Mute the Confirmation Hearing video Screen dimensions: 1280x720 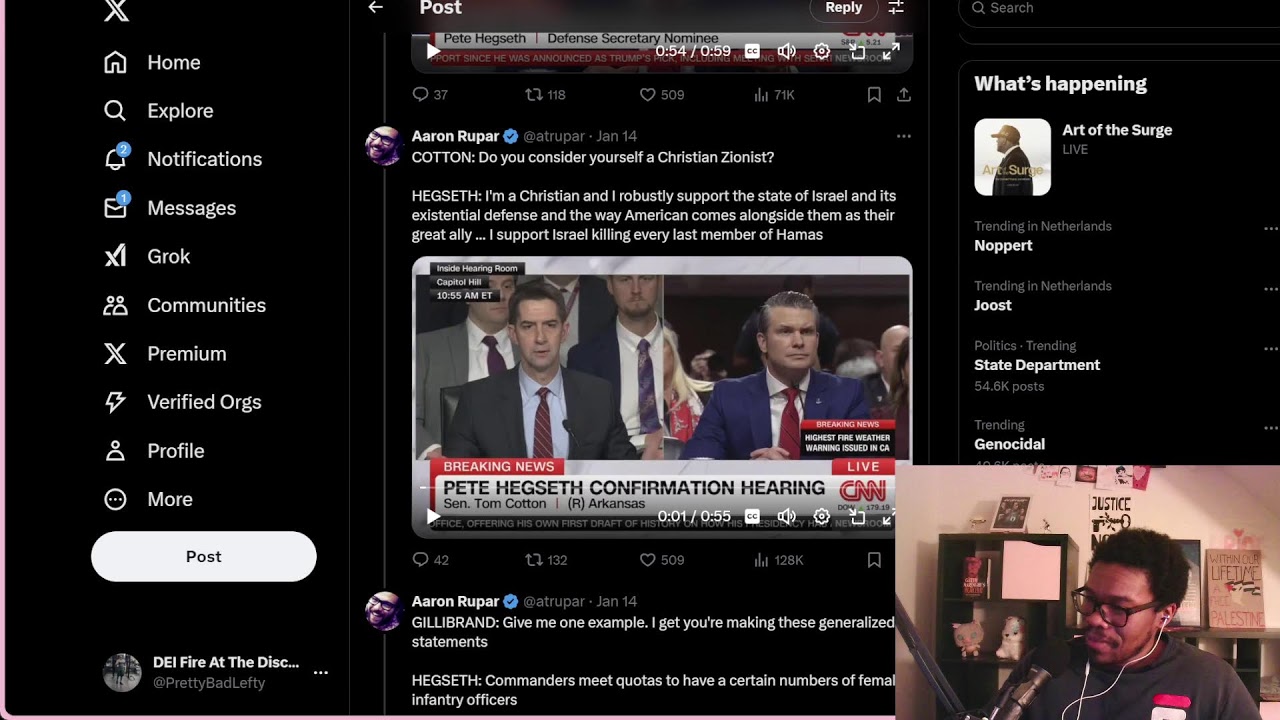[787, 517]
